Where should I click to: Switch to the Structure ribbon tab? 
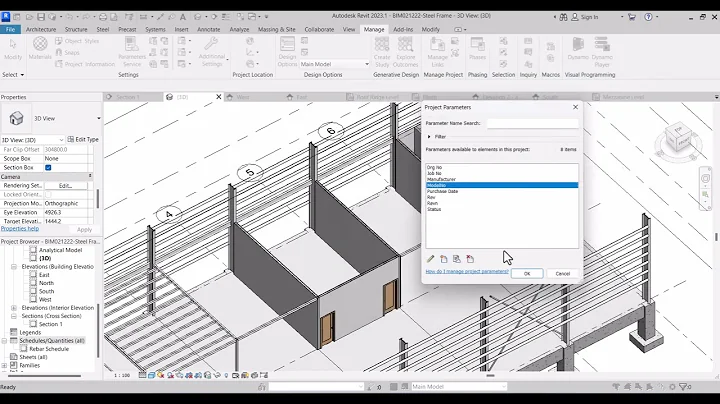(x=76, y=29)
